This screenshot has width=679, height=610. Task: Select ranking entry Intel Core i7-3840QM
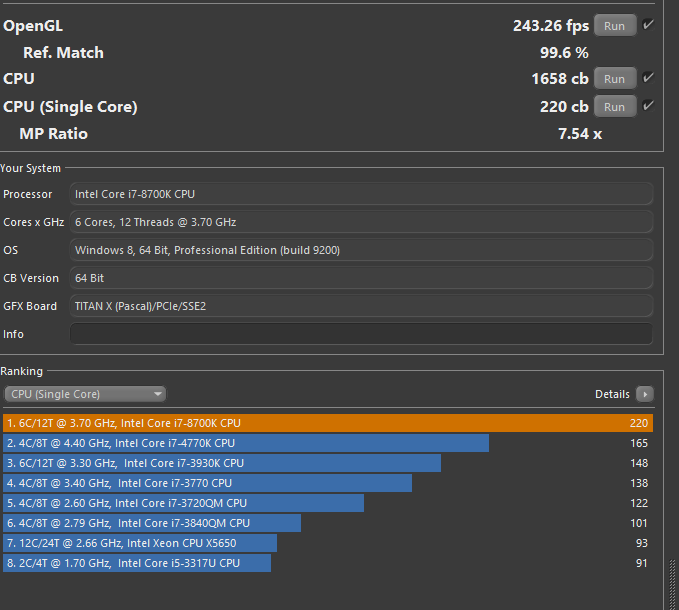pyautogui.click(x=328, y=523)
